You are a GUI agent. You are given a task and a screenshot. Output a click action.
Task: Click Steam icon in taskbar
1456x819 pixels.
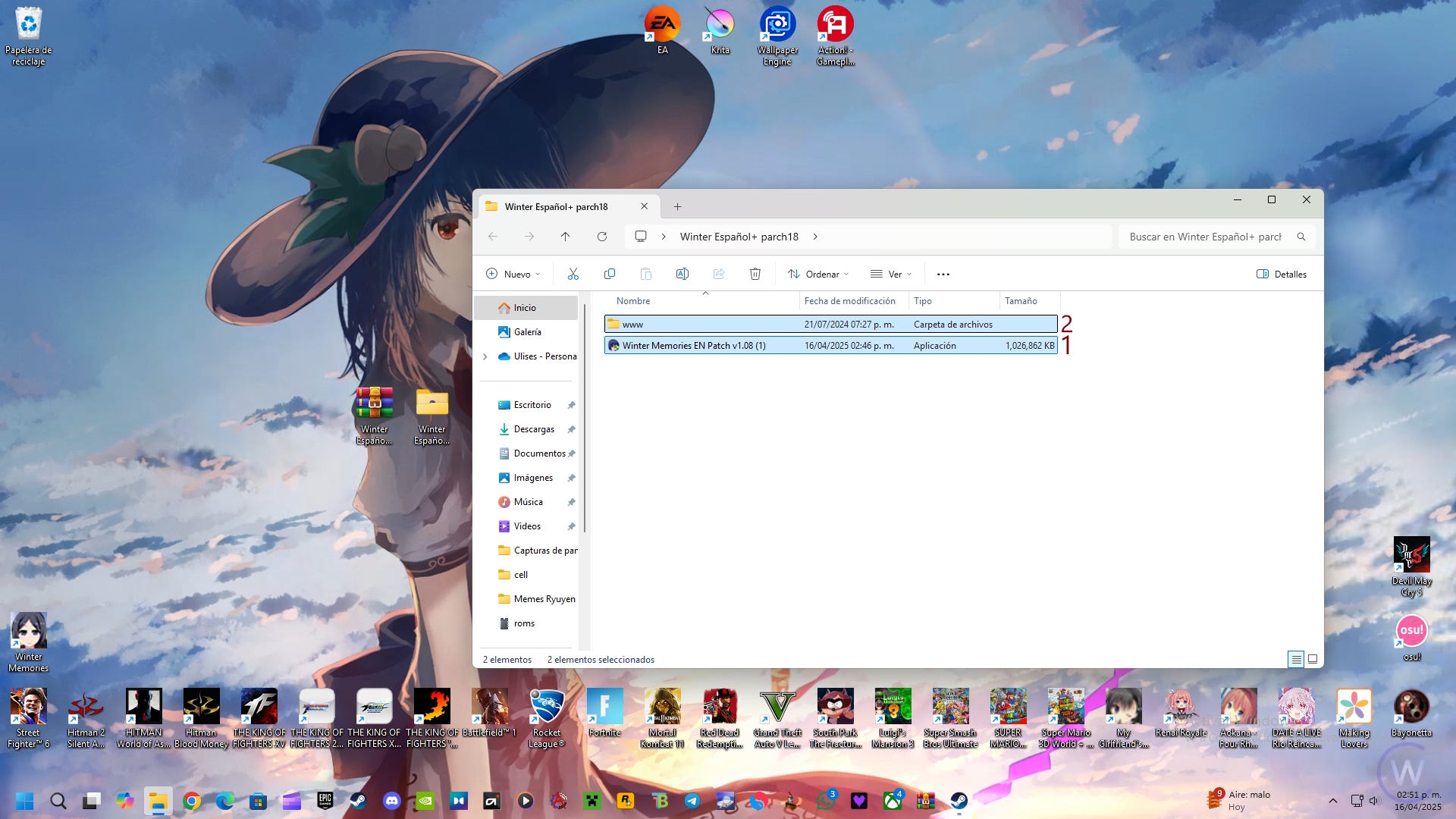[x=358, y=801]
